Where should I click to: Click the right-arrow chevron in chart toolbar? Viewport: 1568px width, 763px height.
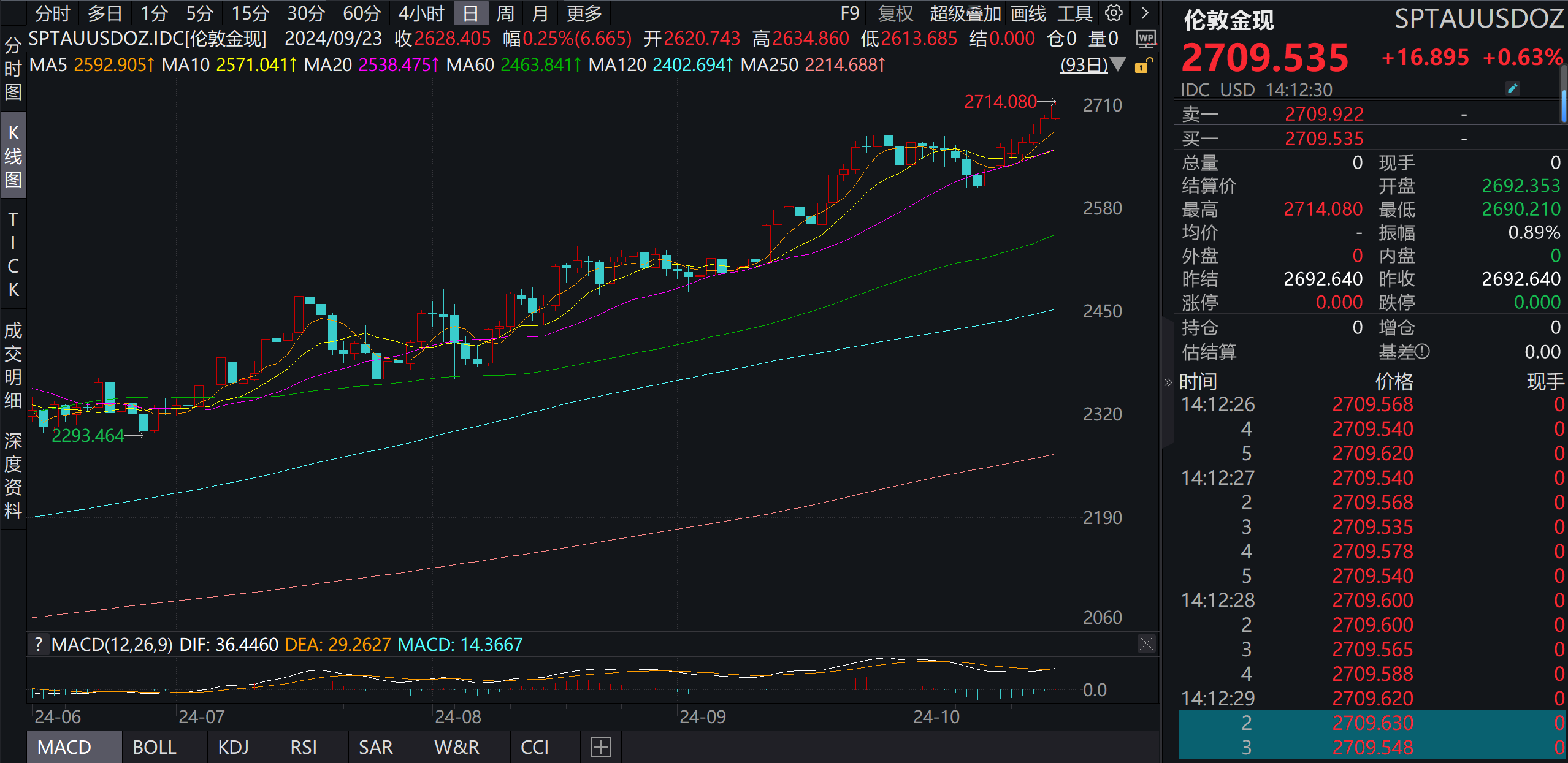[x=1144, y=13]
